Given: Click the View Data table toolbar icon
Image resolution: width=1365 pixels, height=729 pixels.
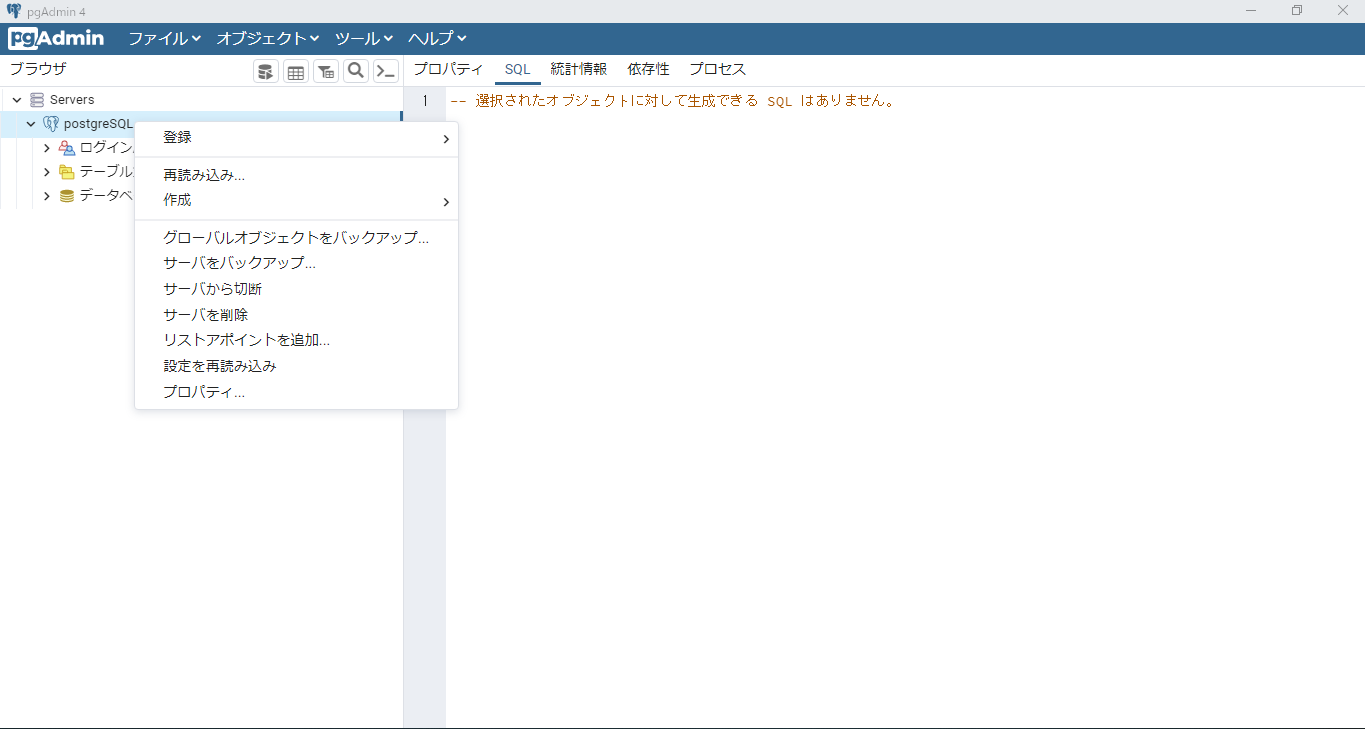Looking at the screenshot, I should pyautogui.click(x=295, y=71).
